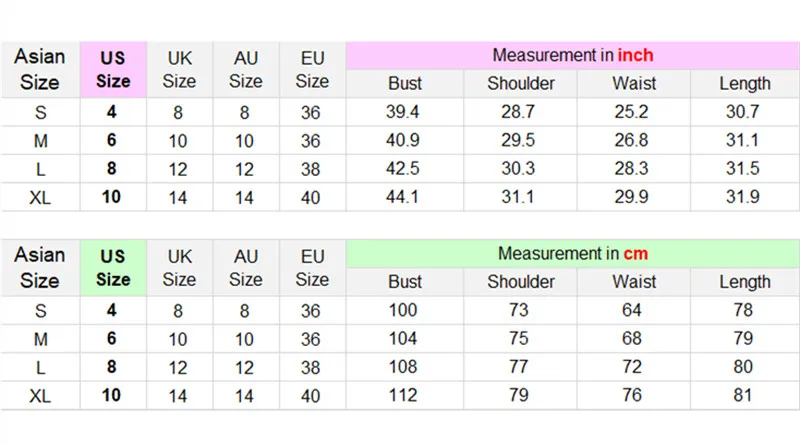
Task: Click Shoulder value 77 in cm table
Action: tap(518, 367)
